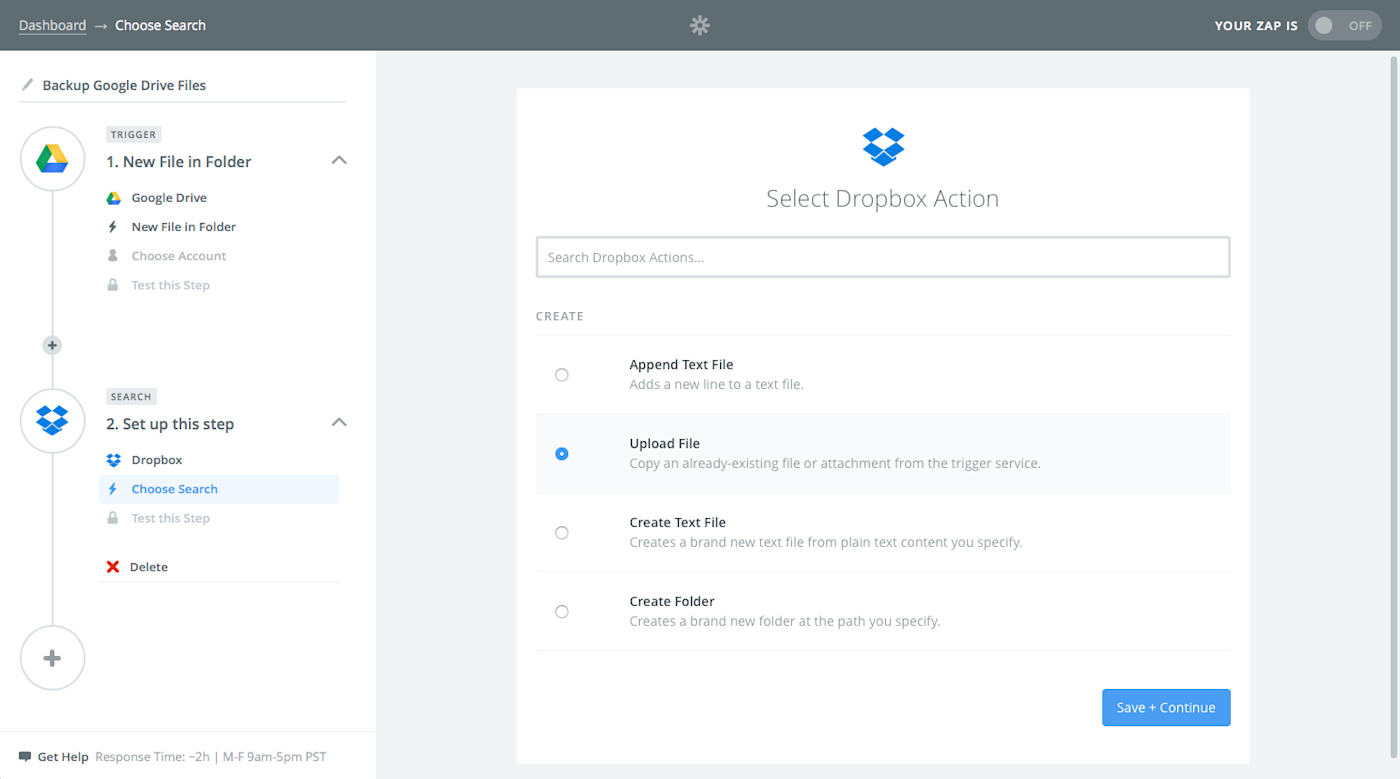Click 'Creates a brand new text file' description
1400x779 pixels.
pyautogui.click(x=826, y=543)
